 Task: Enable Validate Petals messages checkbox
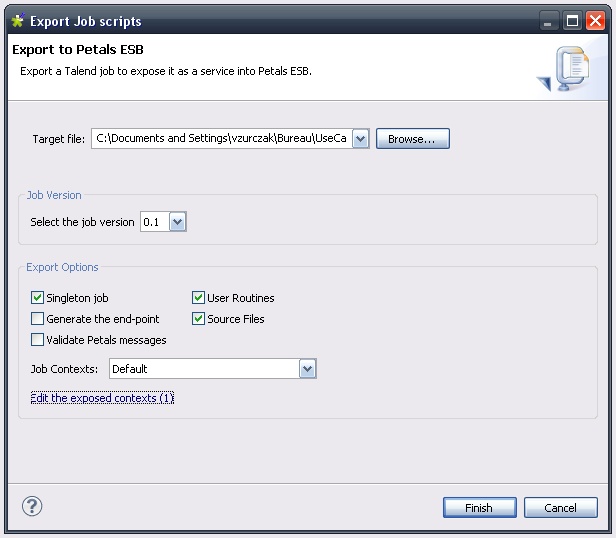pos(38,340)
